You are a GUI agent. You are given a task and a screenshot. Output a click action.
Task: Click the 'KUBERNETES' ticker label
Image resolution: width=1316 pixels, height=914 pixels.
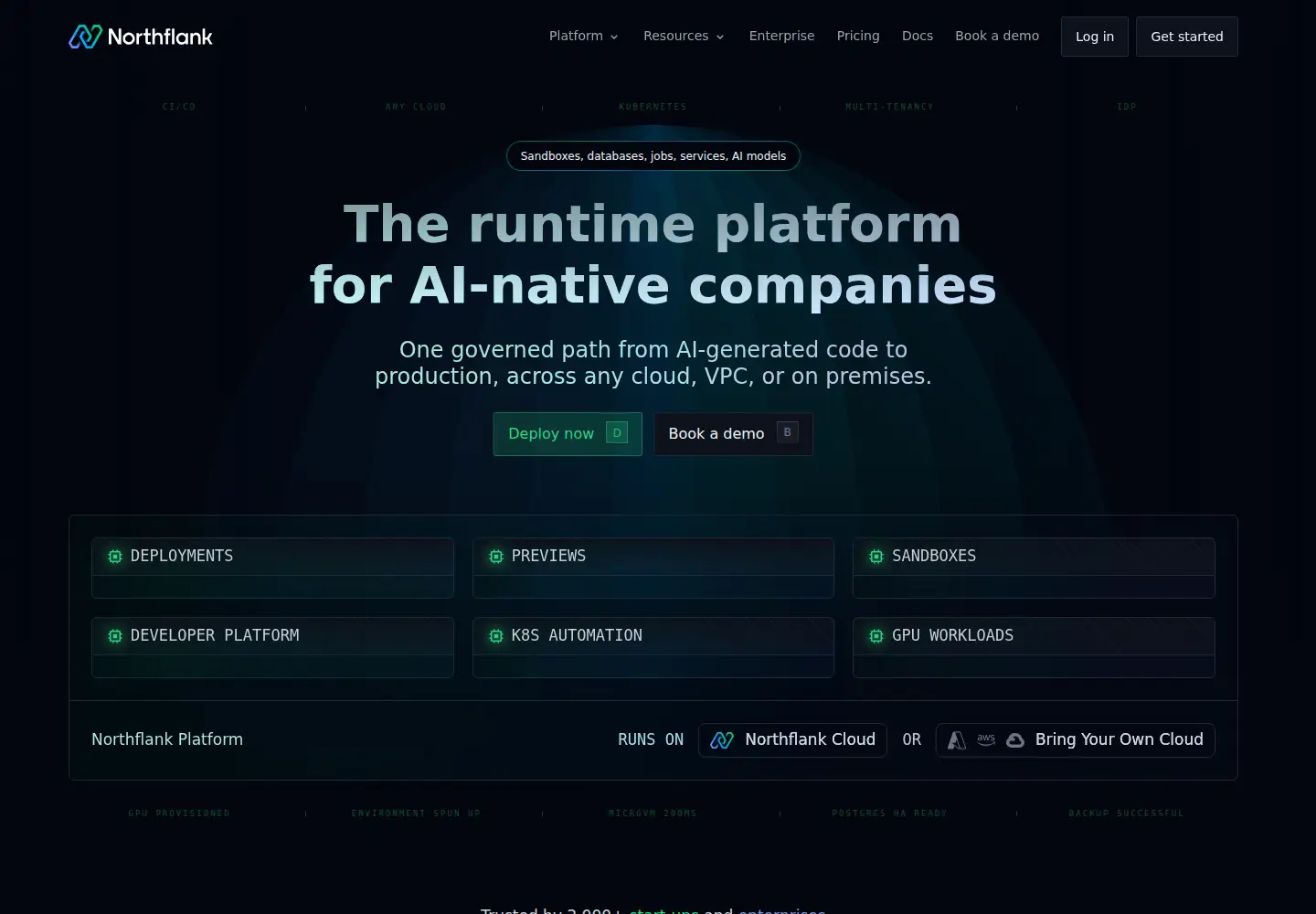pyautogui.click(x=653, y=107)
